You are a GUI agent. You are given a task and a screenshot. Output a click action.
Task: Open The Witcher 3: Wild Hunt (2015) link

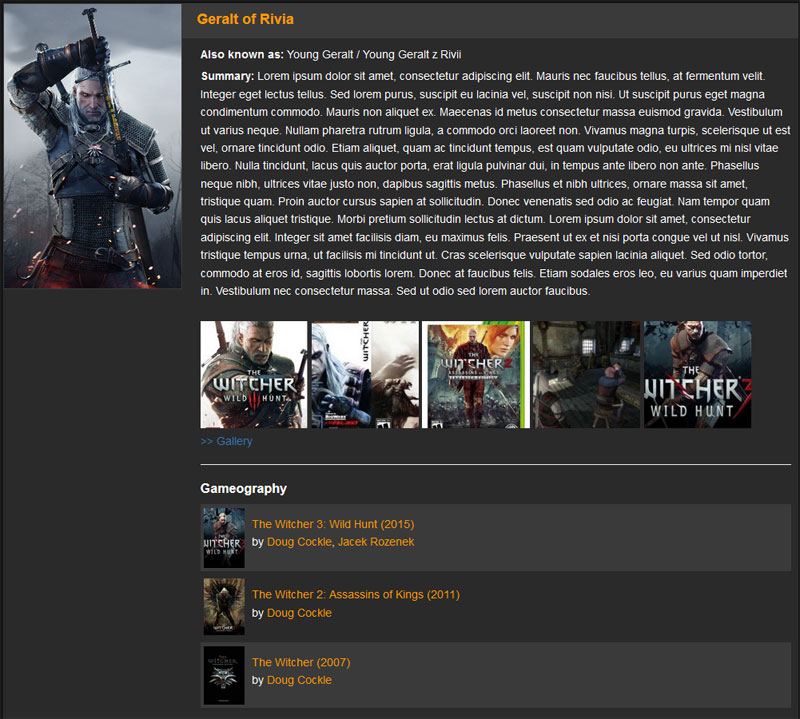click(333, 524)
